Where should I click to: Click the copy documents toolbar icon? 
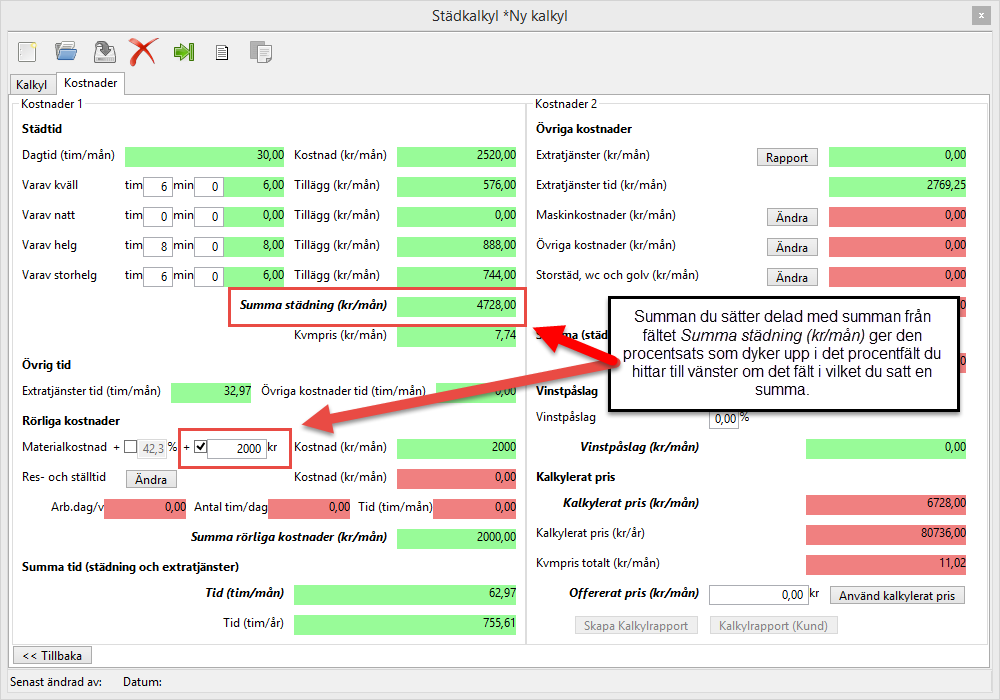pyautogui.click(x=260, y=52)
